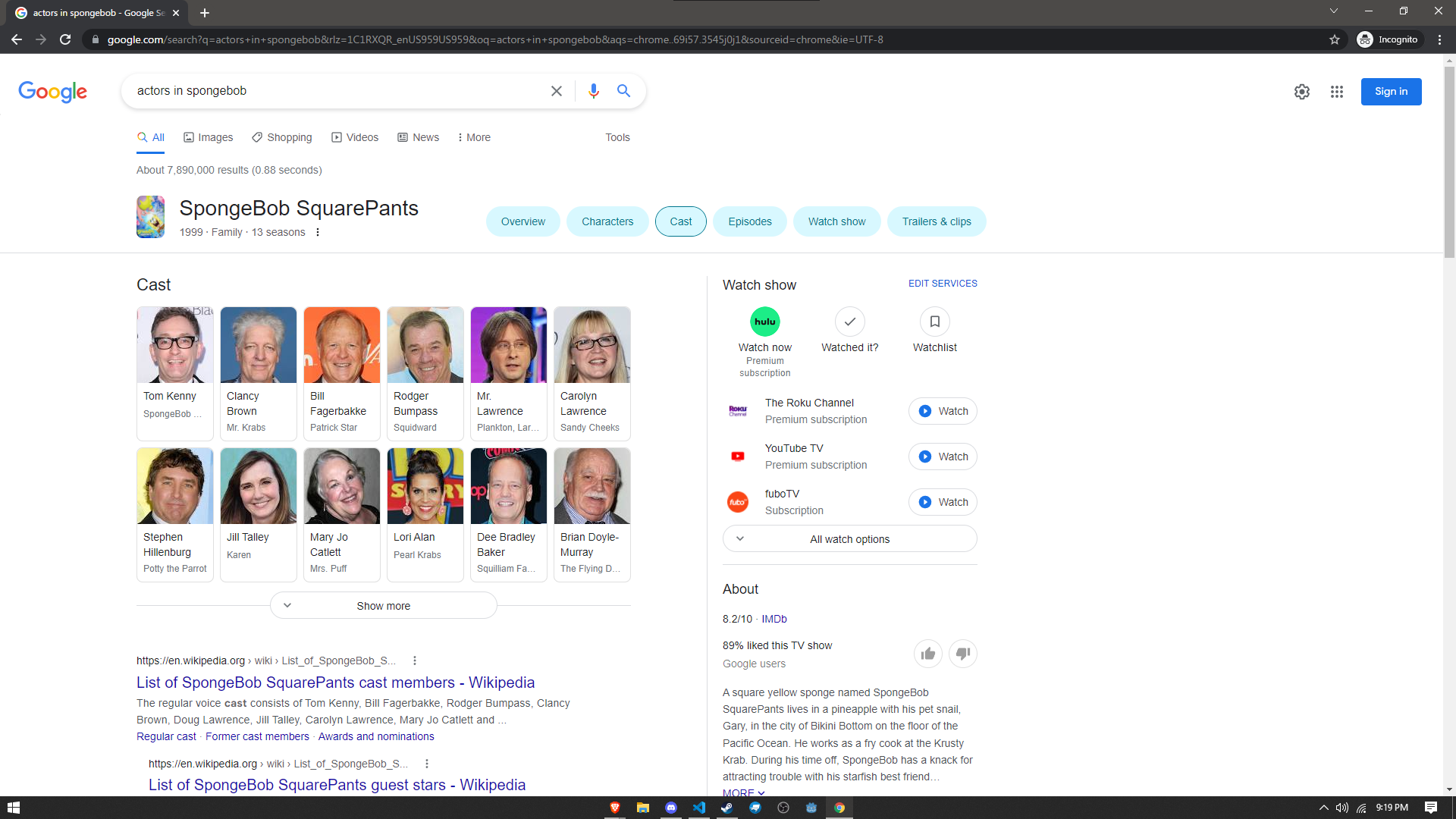Bookmark this page with star icon
This screenshot has height=819, width=1456.
tap(1335, 39)
